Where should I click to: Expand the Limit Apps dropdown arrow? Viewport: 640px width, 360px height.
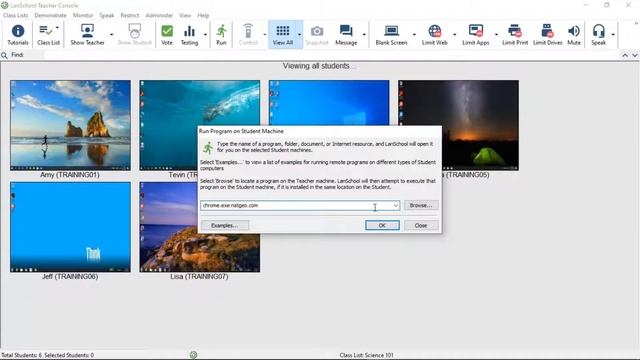click(496, 35)
